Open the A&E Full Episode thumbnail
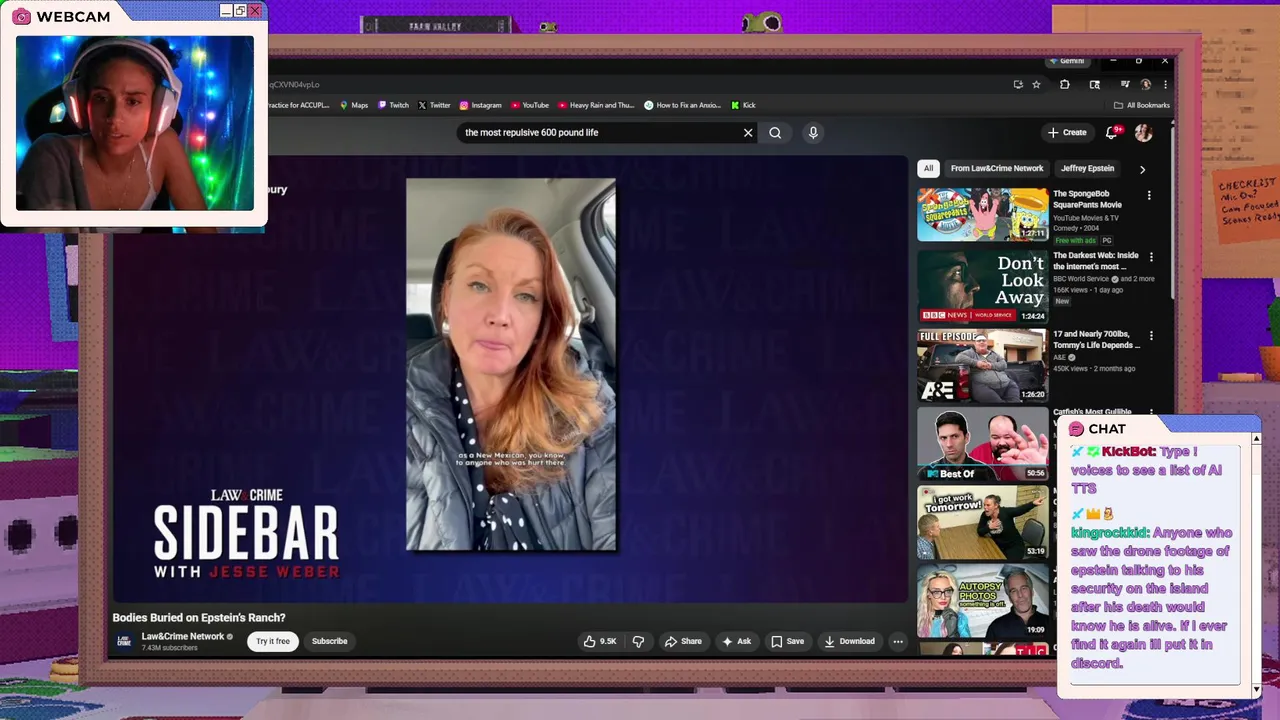Screen dimensions: 1280x720 pos(982,365)
